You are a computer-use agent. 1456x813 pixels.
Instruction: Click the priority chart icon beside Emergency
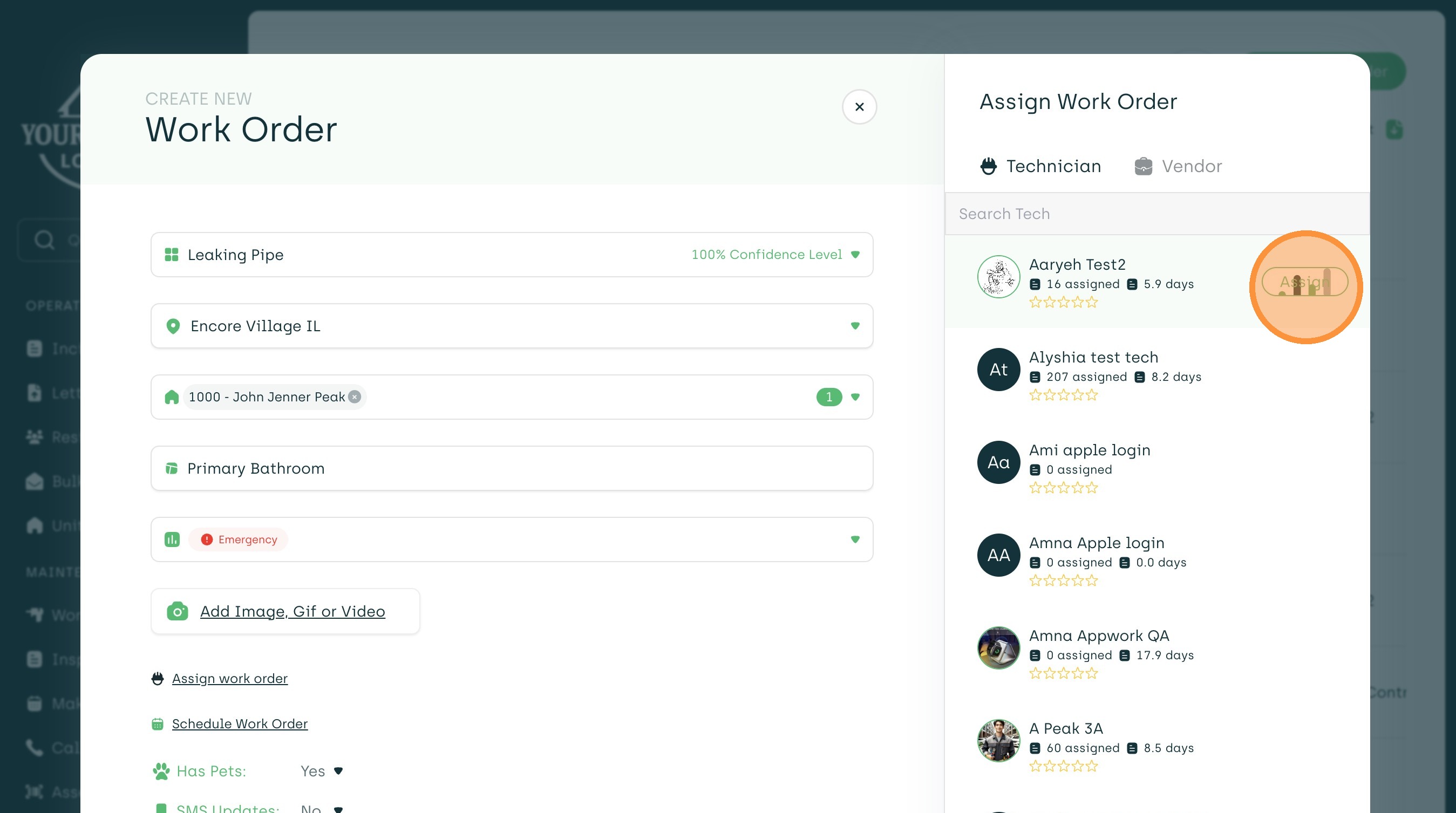coord(172,539)
